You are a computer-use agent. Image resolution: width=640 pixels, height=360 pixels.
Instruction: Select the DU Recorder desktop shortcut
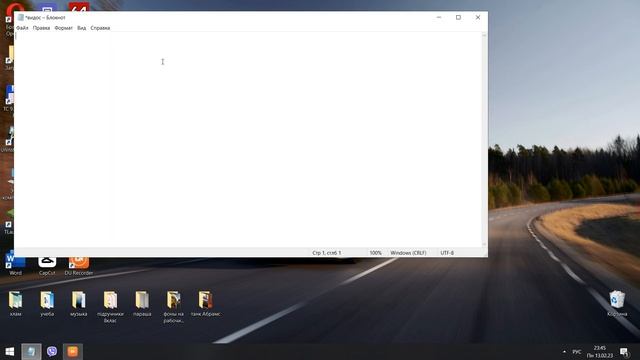click(79, 265)
